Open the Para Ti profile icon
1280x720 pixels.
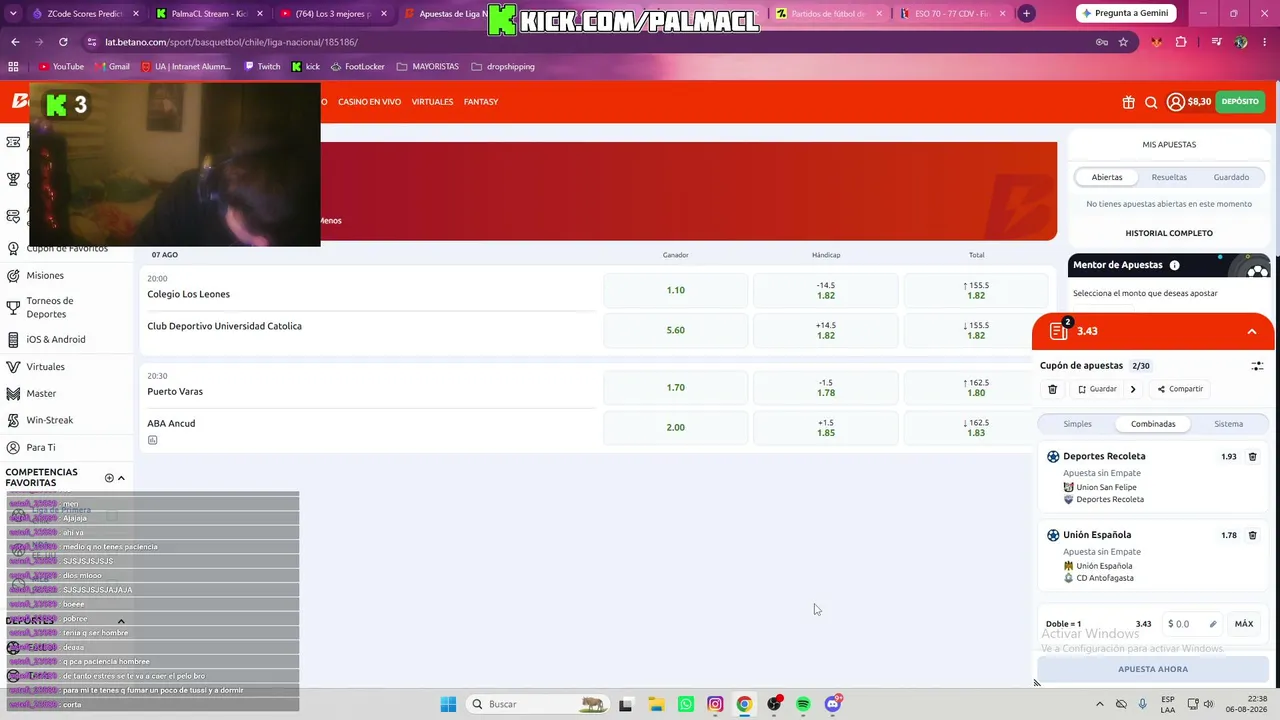[13, 448]
